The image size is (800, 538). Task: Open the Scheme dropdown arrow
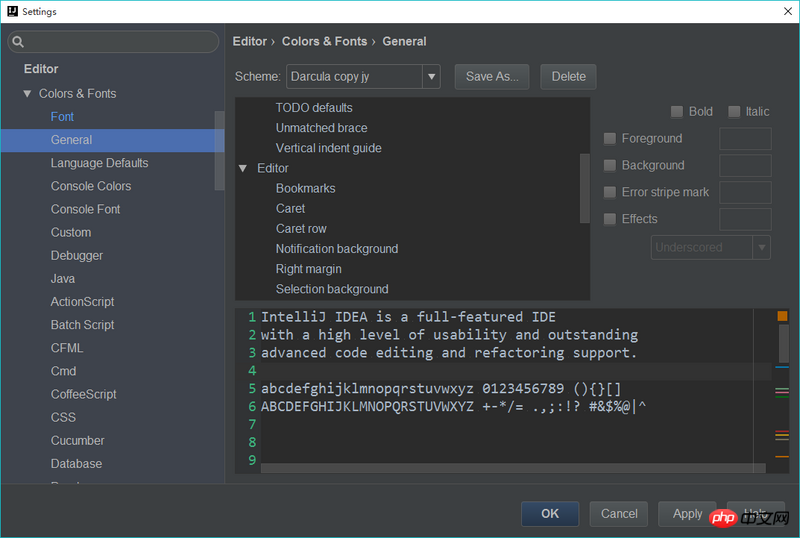click(x=432, y=77)
